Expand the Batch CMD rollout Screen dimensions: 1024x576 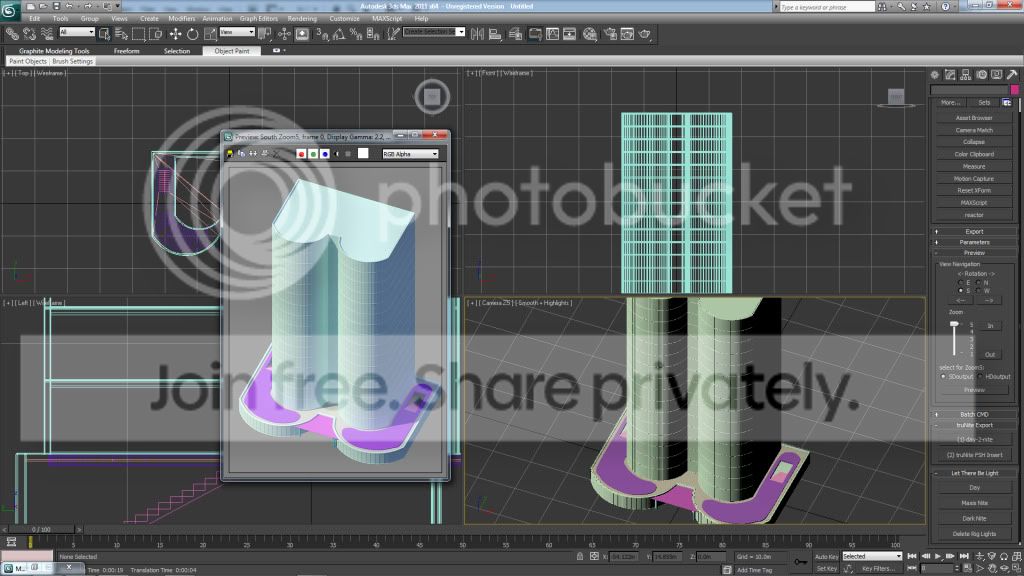[x=974, y=414]
